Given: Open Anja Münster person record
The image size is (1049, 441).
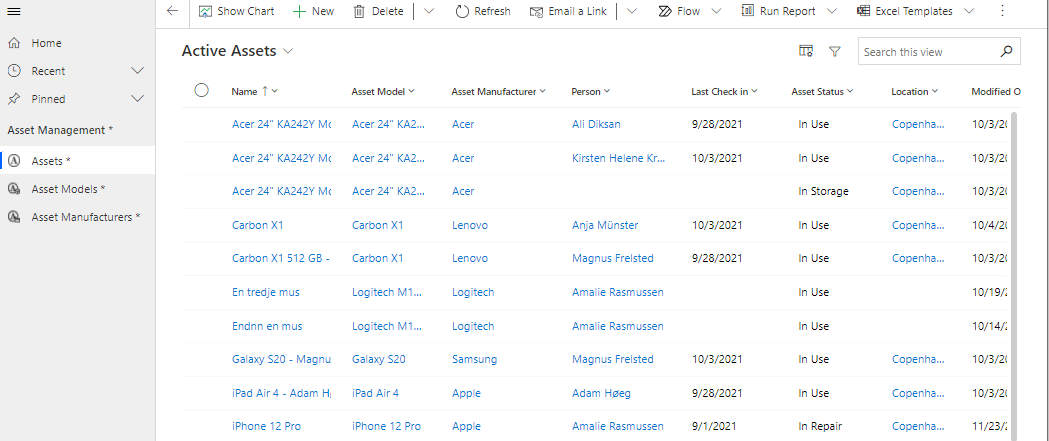Looking at the screenshot, I should tap(604, 225).
